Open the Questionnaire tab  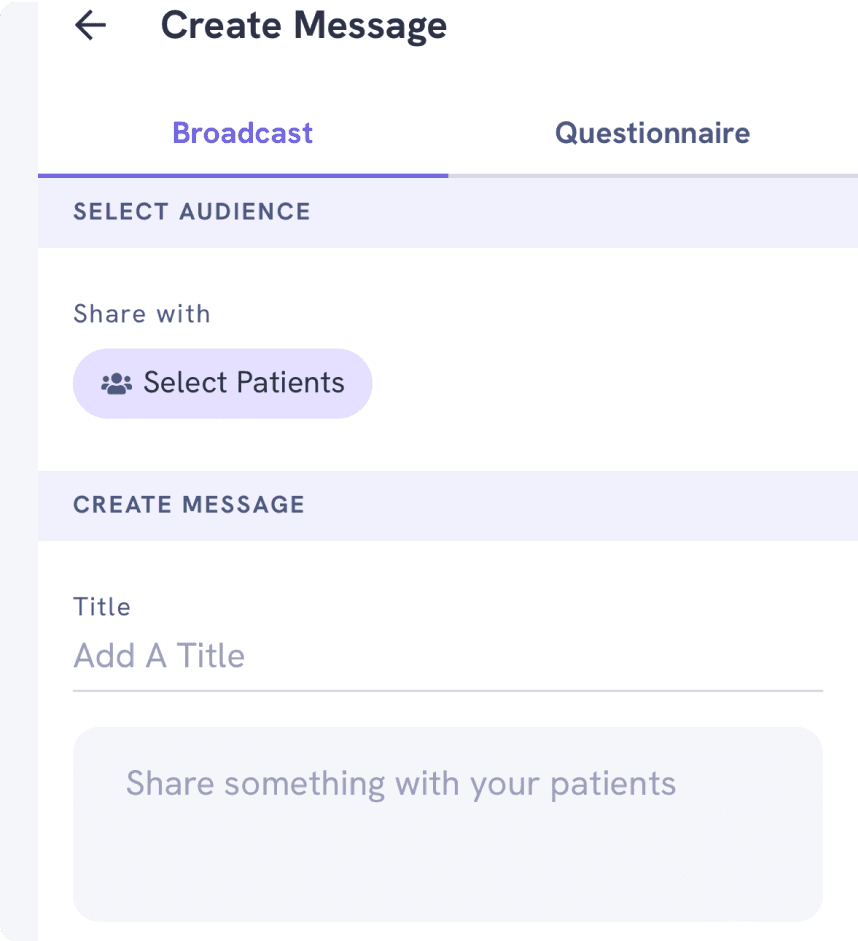click(x=652, y=133)
